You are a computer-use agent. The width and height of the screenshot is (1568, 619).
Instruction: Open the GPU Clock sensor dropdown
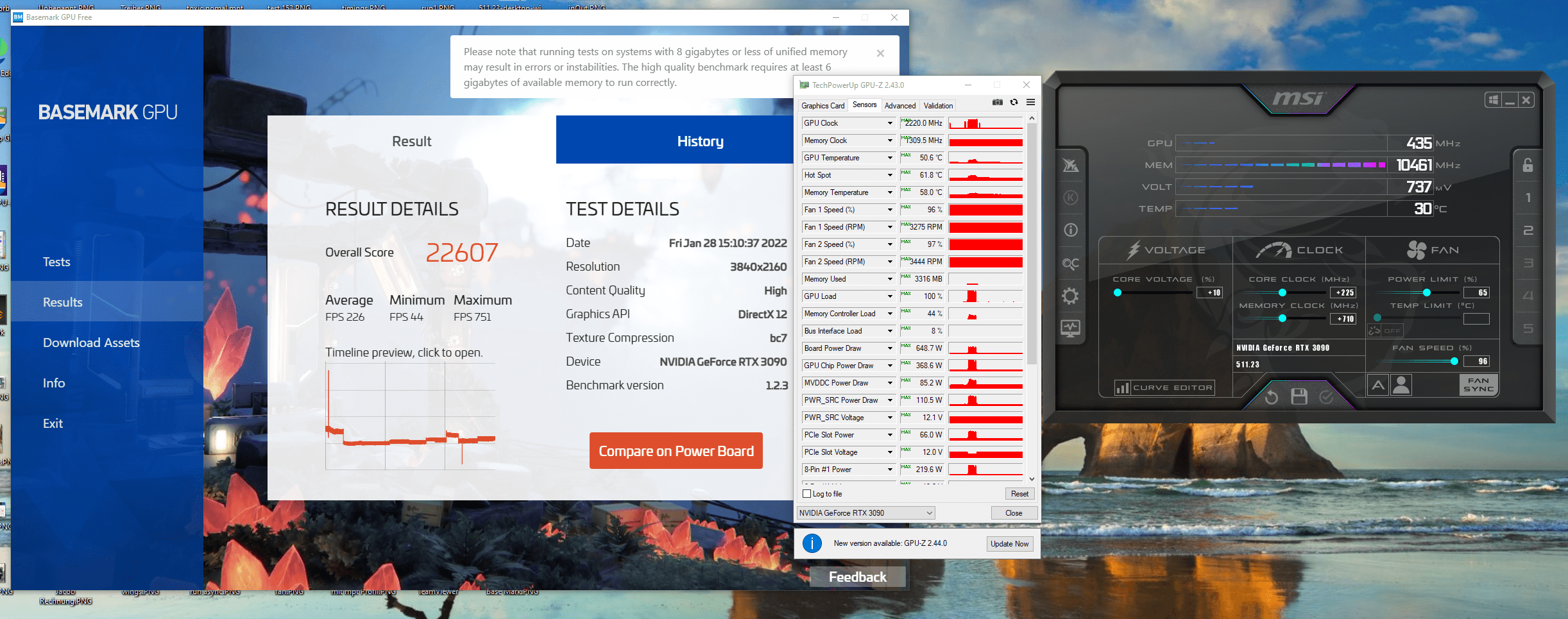pos(890,123)
